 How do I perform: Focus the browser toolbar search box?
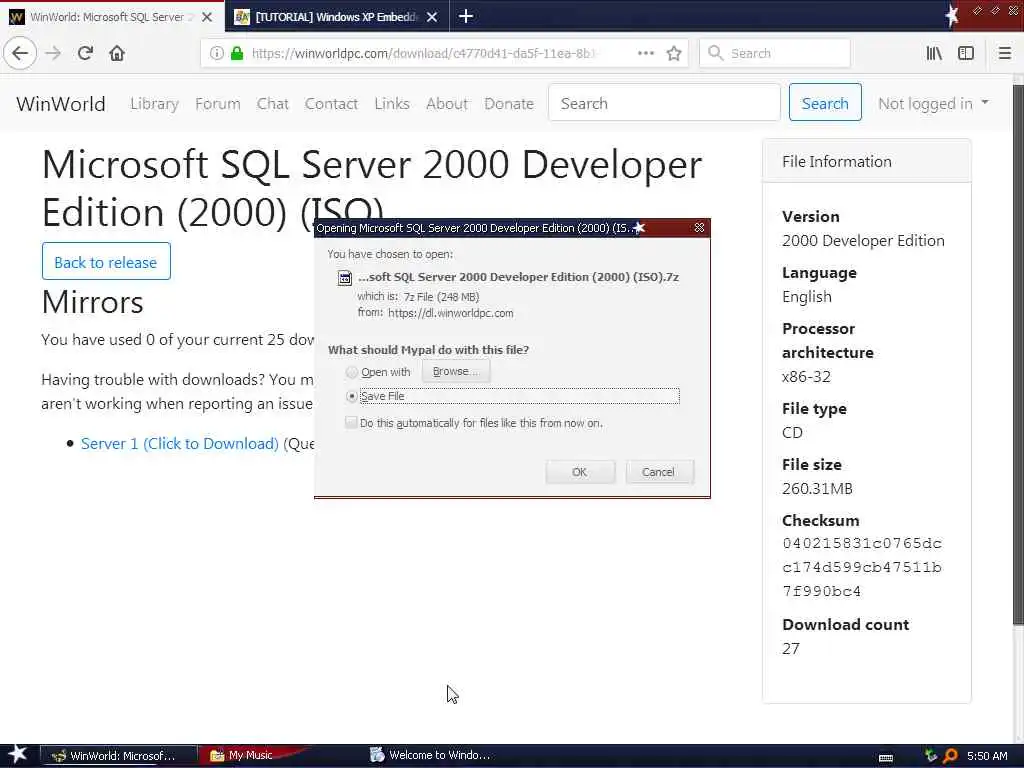[x=775, y=54]
